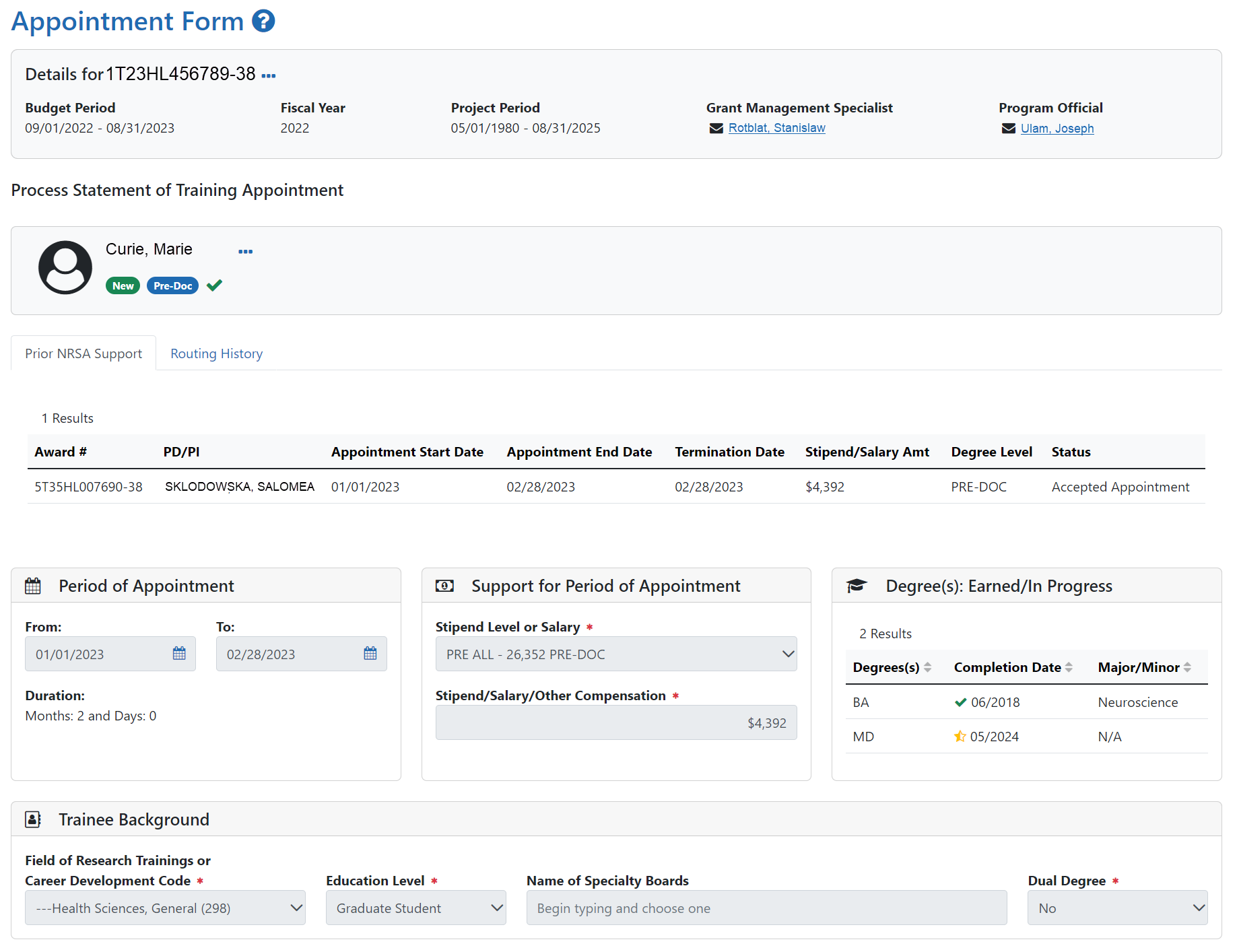The image size is (1237, 952).
Task: Open the Stipend Level or Salary dropdown
Action: coord(616,654)
